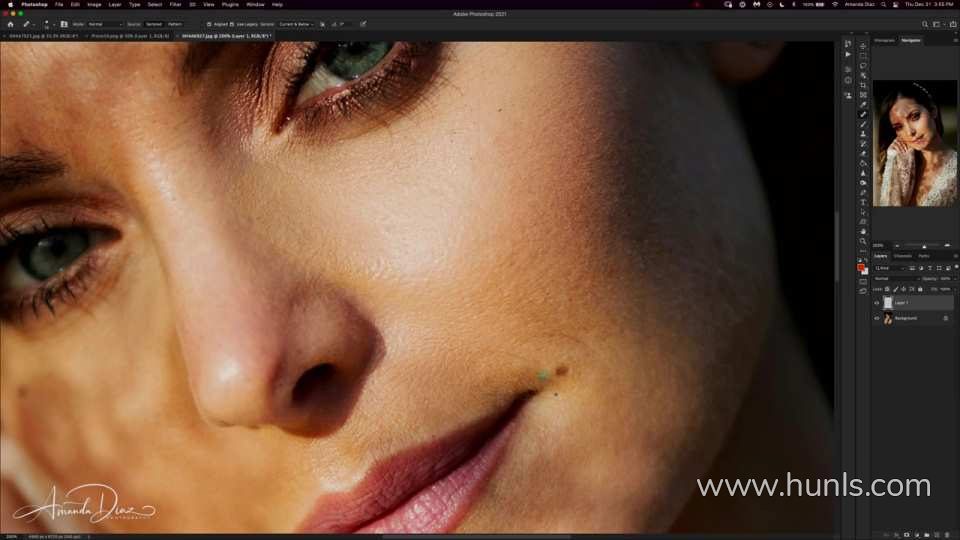Select the Magic Wand selection tool
Image resolution: width=960 pixels, height=540 pixels.
pos(863,75)
